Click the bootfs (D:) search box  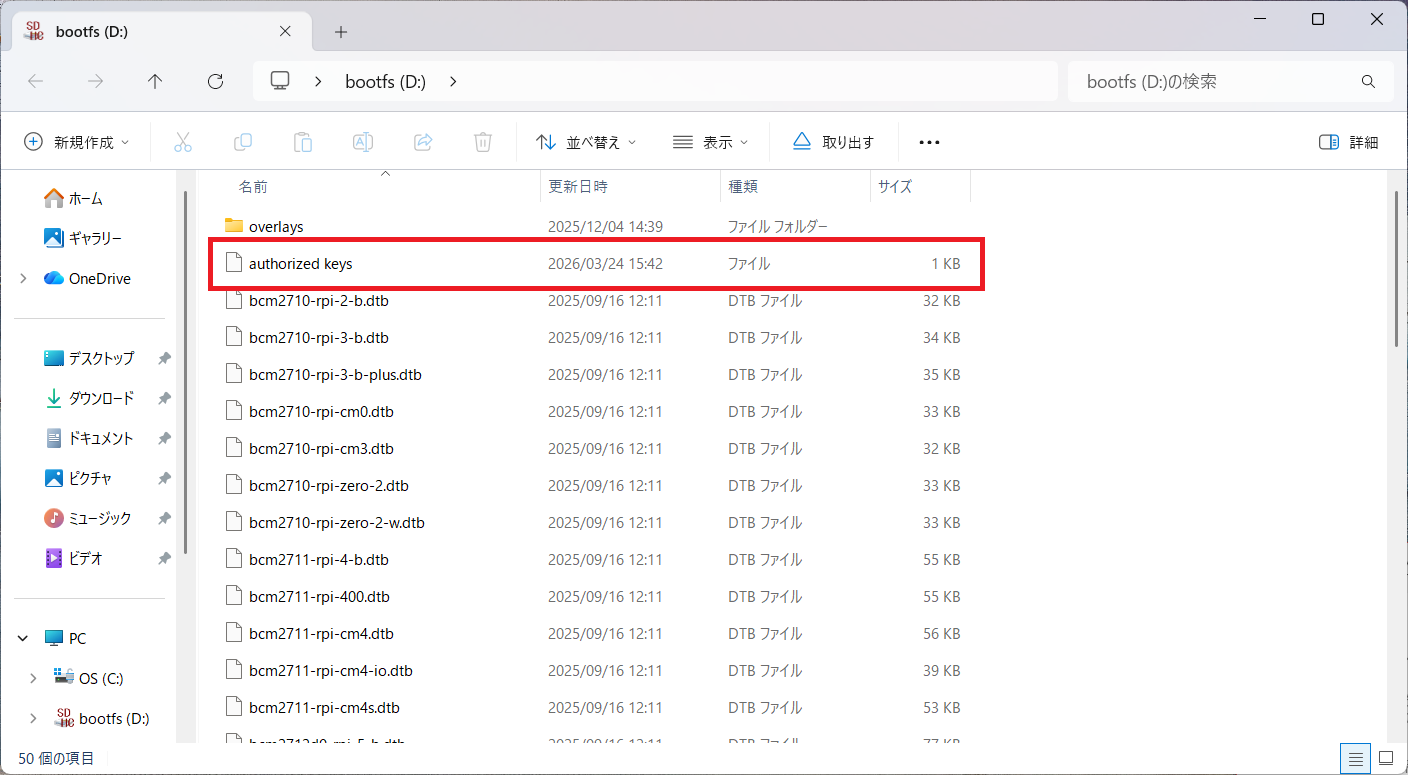[x=1215, y=82]
